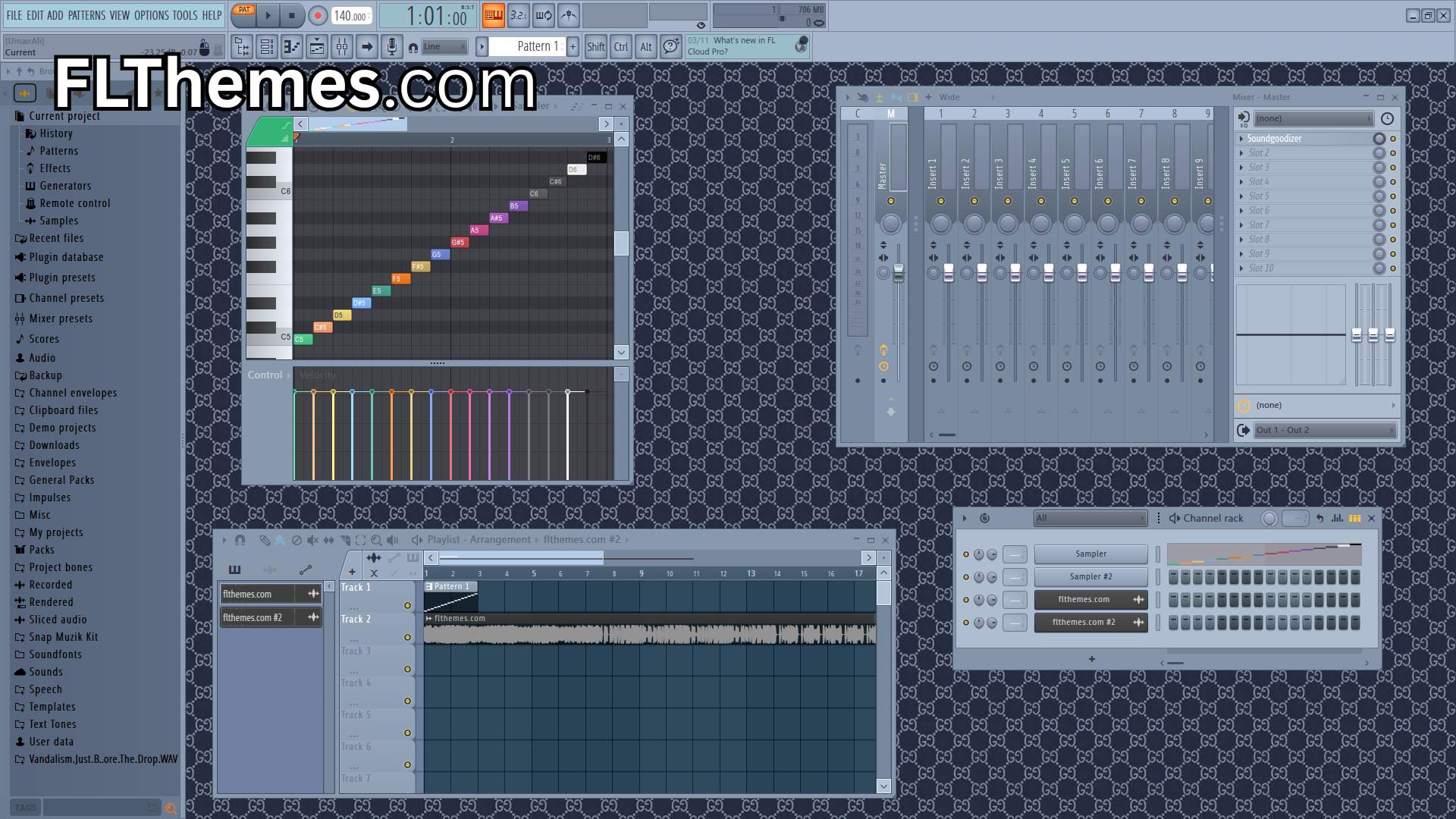Screen dimensions: 1456x819
Task: Toggle PAT song/pattern mode switch
Action: (244, 10)
